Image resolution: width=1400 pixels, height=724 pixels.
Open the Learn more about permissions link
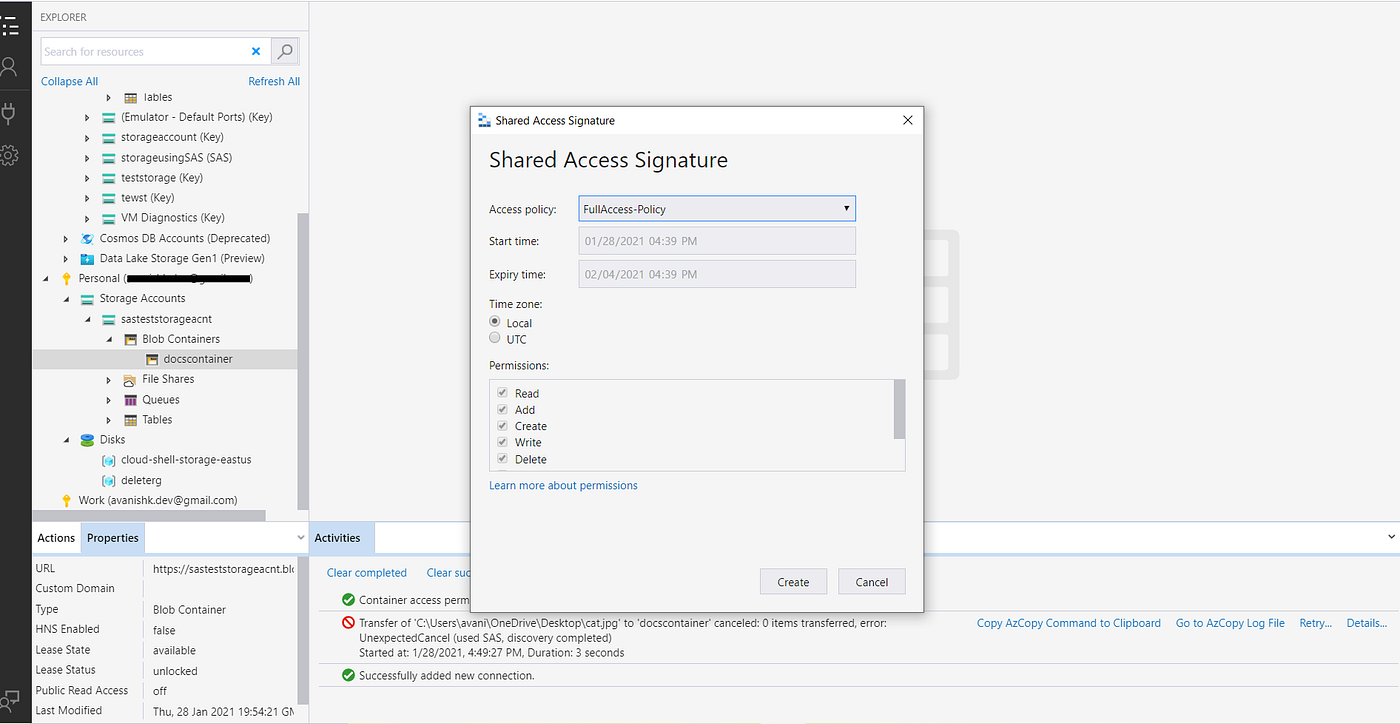click(563, 485)
